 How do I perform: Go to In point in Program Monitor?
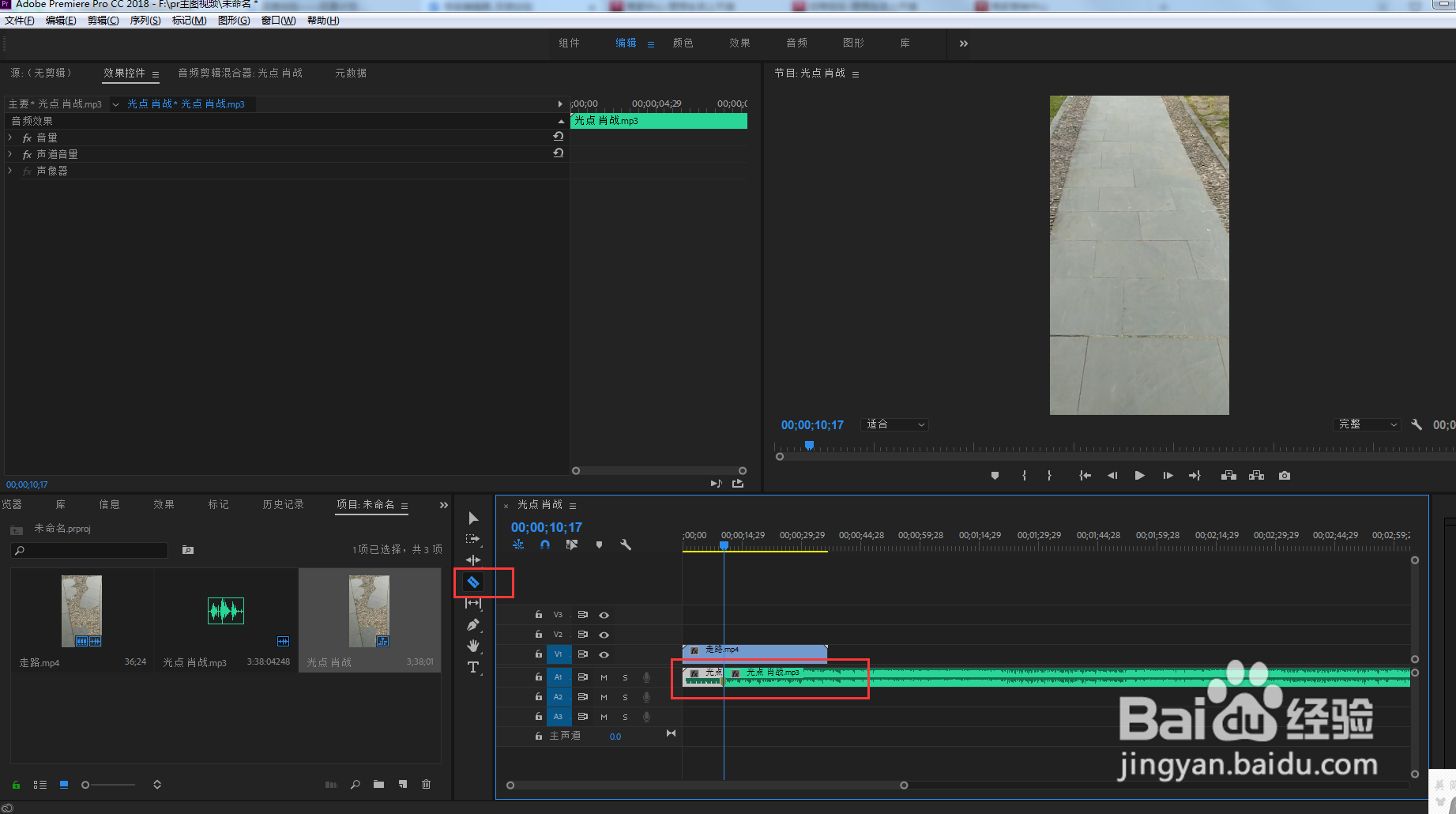click(x=1085, y=476)
